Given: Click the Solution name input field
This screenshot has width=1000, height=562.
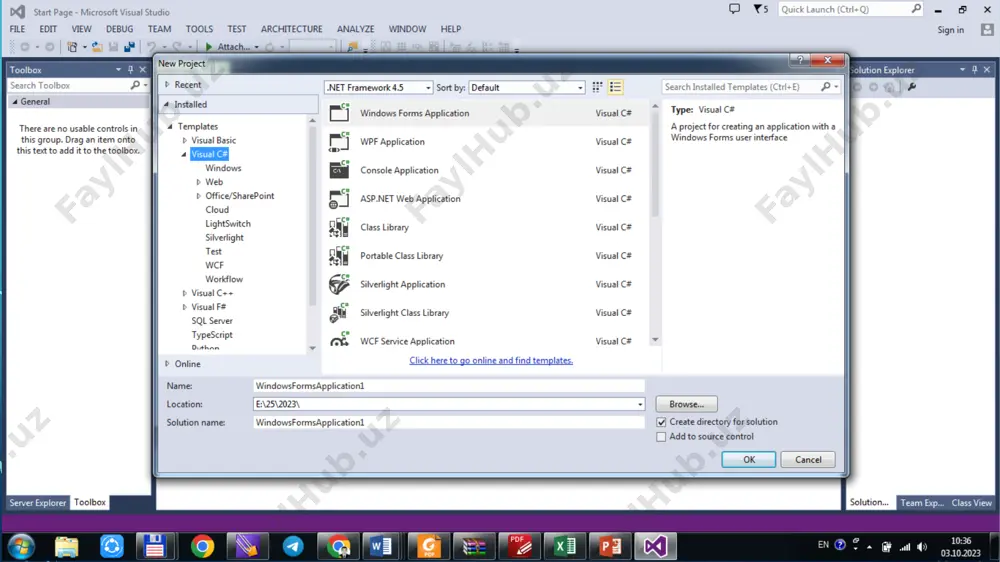Looking at the screenshot, I should (x=449, y=422).
